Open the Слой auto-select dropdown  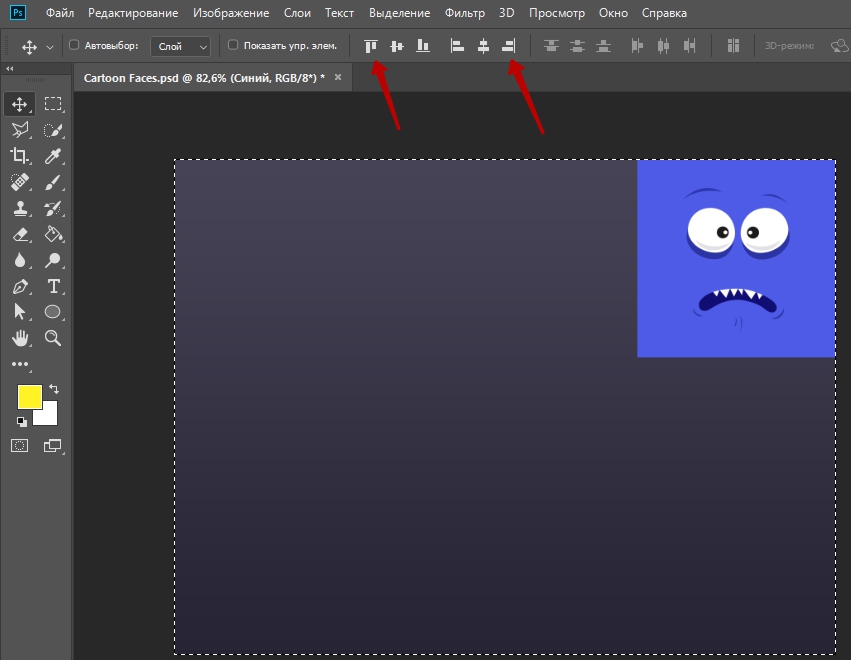point(181,47)
